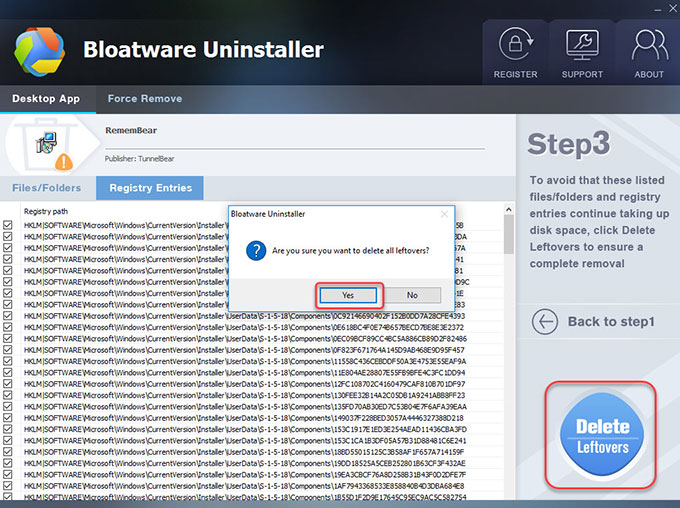Viewport: 680px width, 508px height.
Task: Toggle checkbox for entry ending D2F82486
Action: pos(7,338)
